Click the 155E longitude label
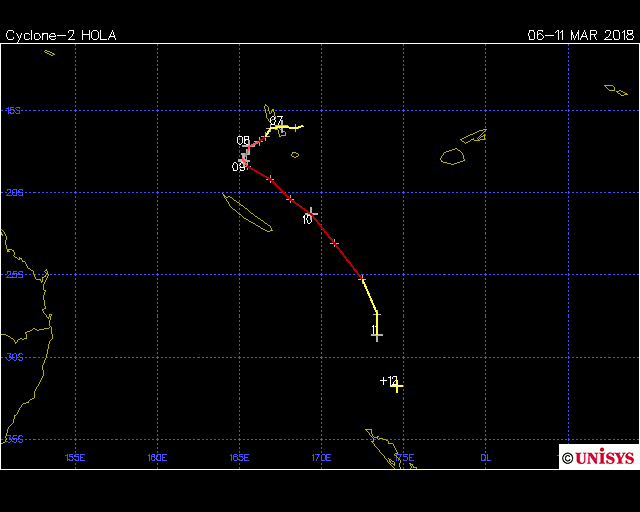Viewport: 640px width, 512px height. 74,458
